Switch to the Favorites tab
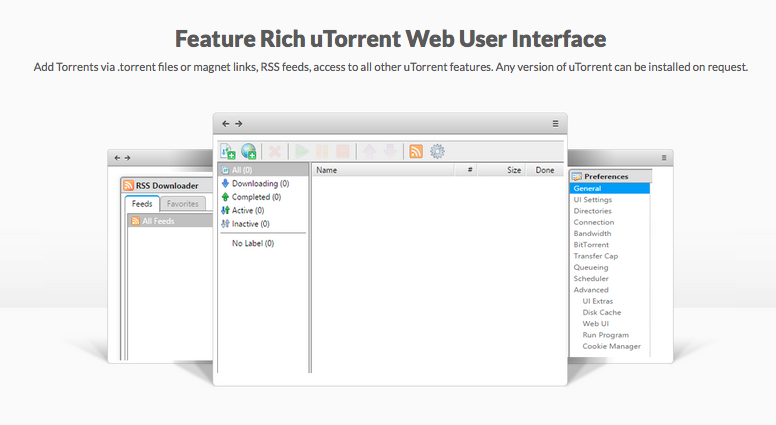776x425 pixels. [183, 204]
